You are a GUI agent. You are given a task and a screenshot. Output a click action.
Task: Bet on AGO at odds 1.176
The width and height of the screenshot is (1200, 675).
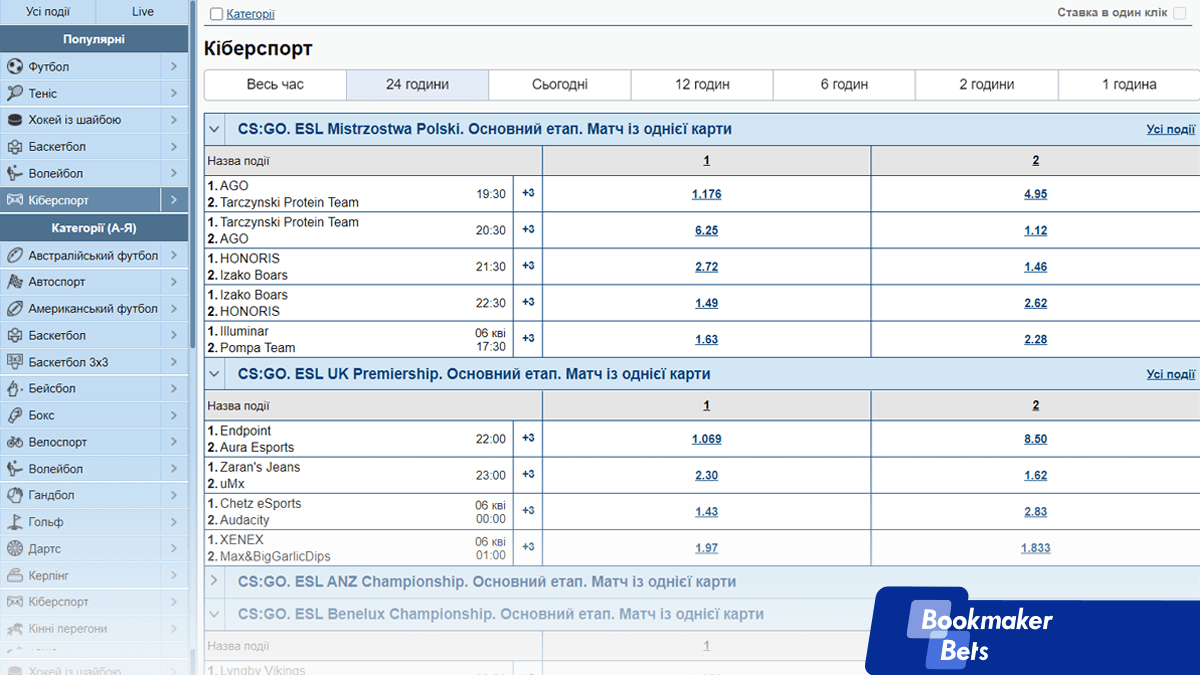pyautogui.click(x=706, y=194)
